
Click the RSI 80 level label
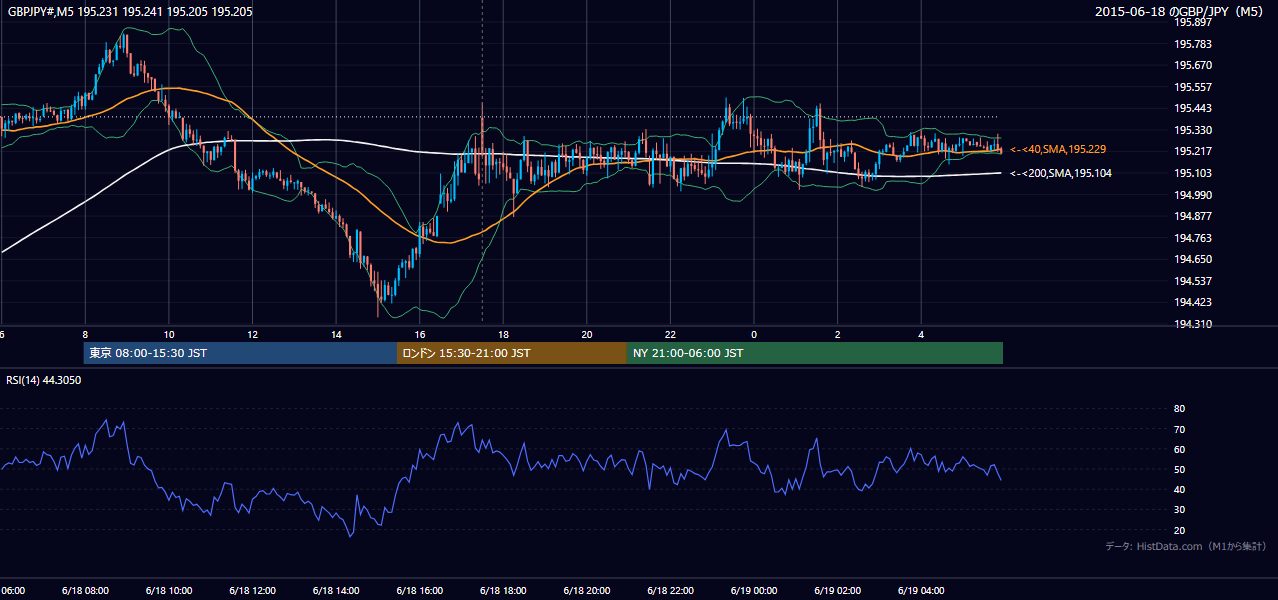tap(1179, 409)
